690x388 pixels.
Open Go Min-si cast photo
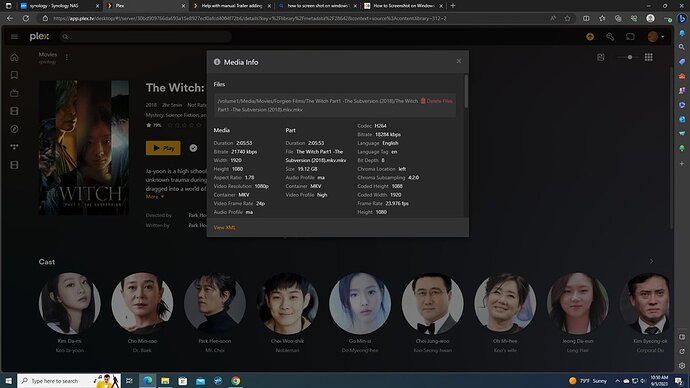tap(360, 303)
